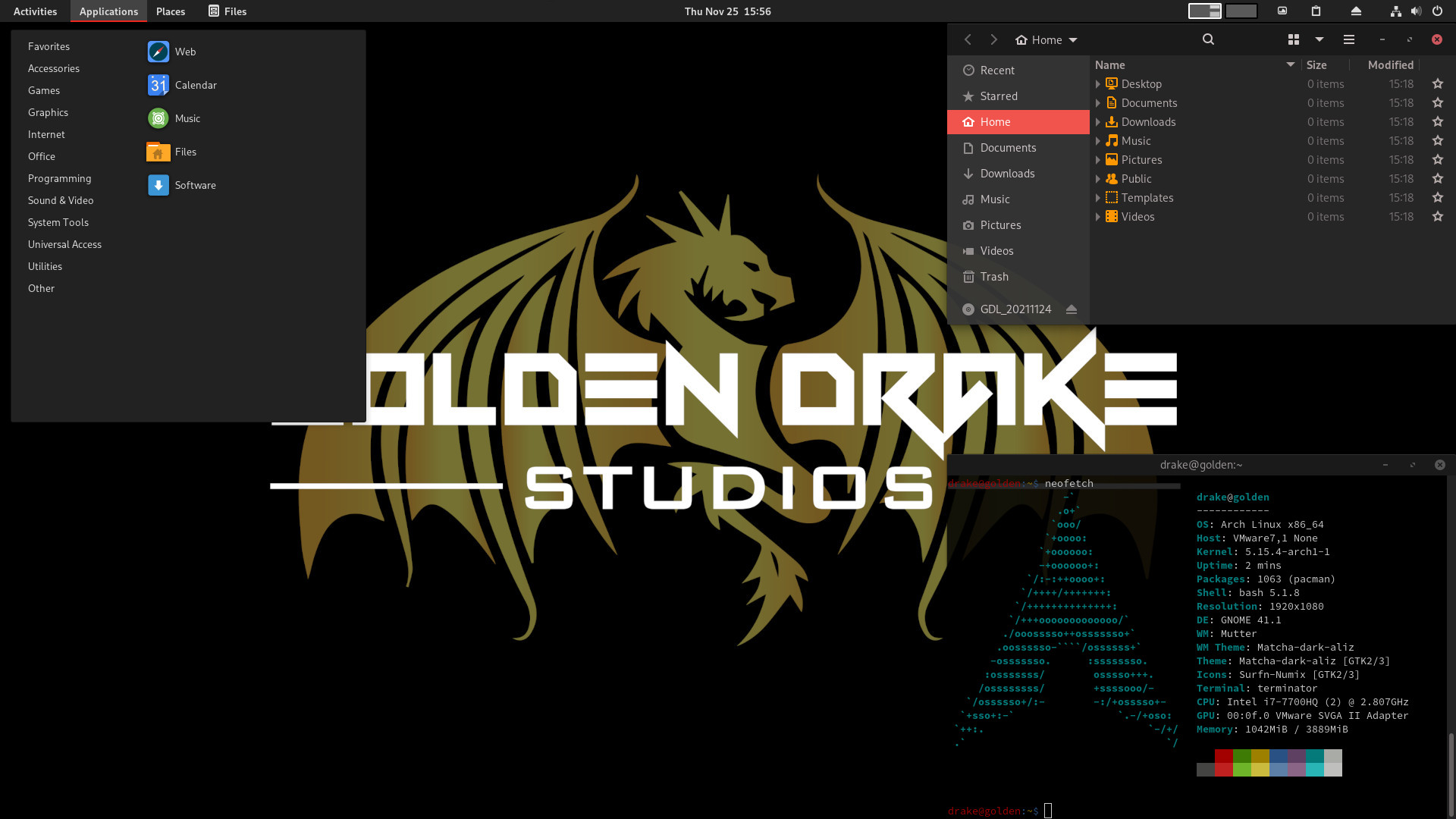
Task: Select the System Tools category
Action: pyautogui.click(x=58, y=222)
